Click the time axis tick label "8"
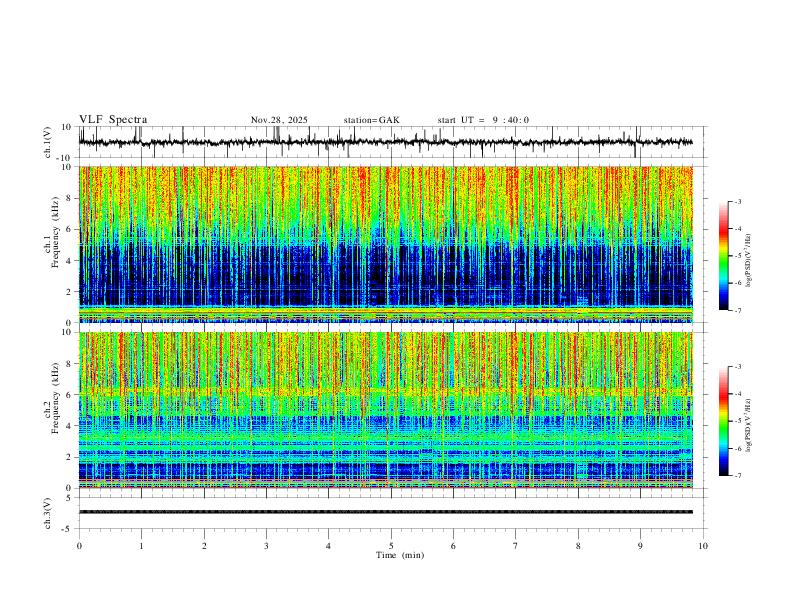The image size is (792, 612). [x=578, y=546]
